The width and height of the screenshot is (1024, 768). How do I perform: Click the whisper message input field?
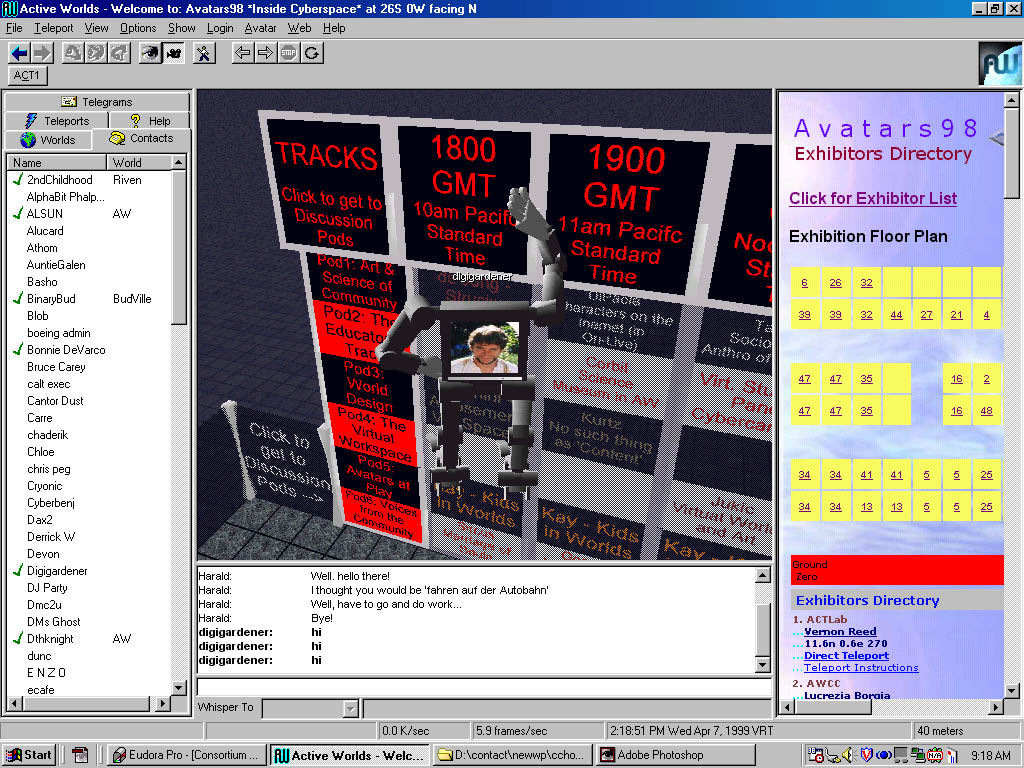567,708
